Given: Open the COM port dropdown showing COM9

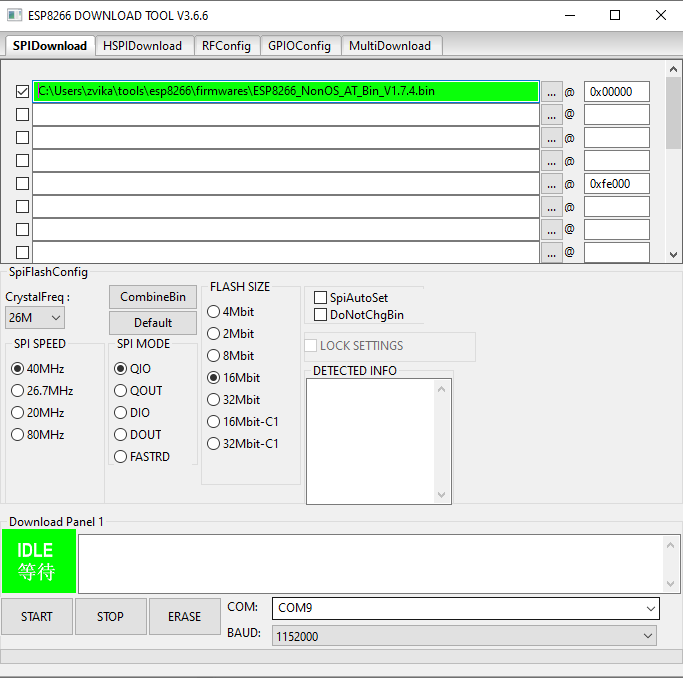Looking at the screenshot, I should [x=465, y=608].
